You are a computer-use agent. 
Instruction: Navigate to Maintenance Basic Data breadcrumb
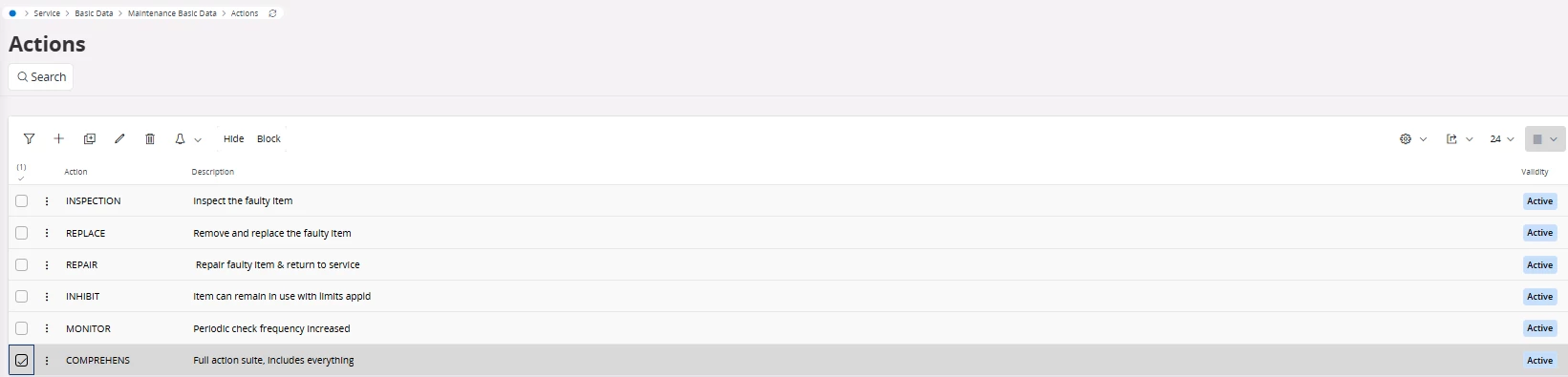(172, 13)
